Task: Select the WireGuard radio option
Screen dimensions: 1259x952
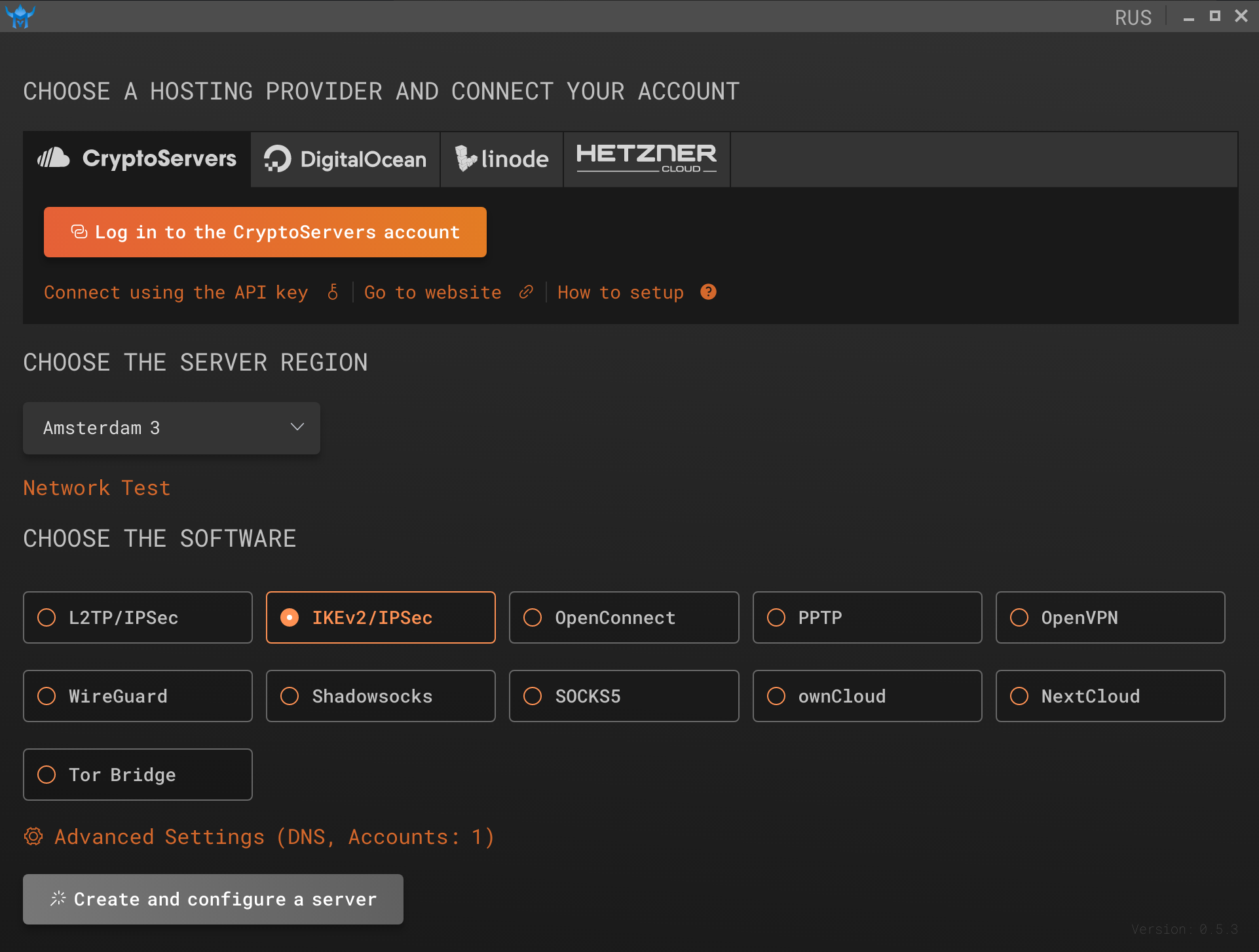Action: pyautogui.click(x=47, y=696)
